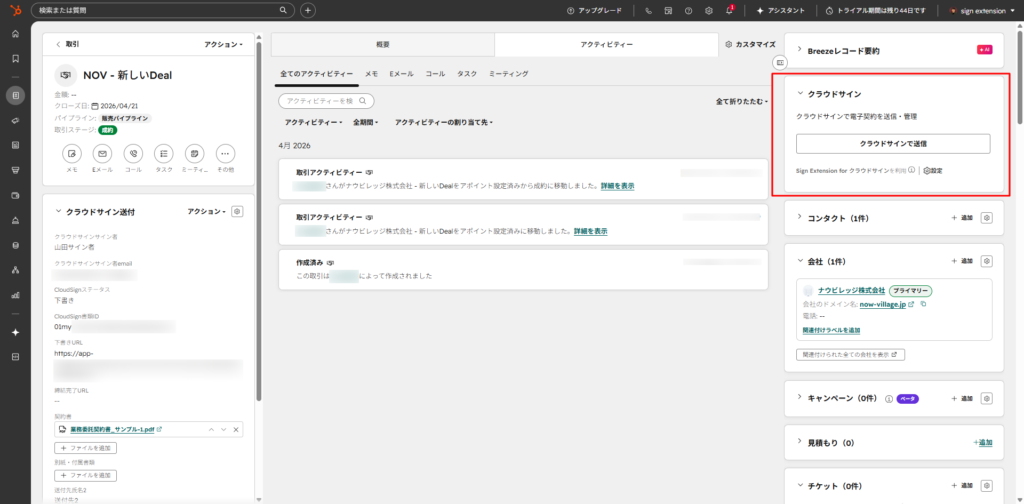Open the Breeze sparkle icon in sidebar
1024x504 pixels.
click(15, 332)
